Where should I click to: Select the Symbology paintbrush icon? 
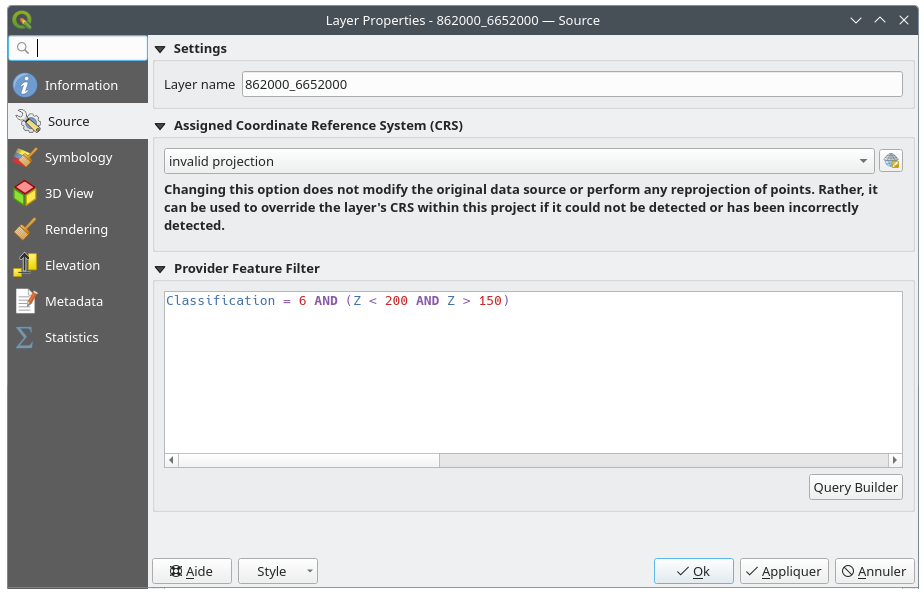[x=25, y=157]
